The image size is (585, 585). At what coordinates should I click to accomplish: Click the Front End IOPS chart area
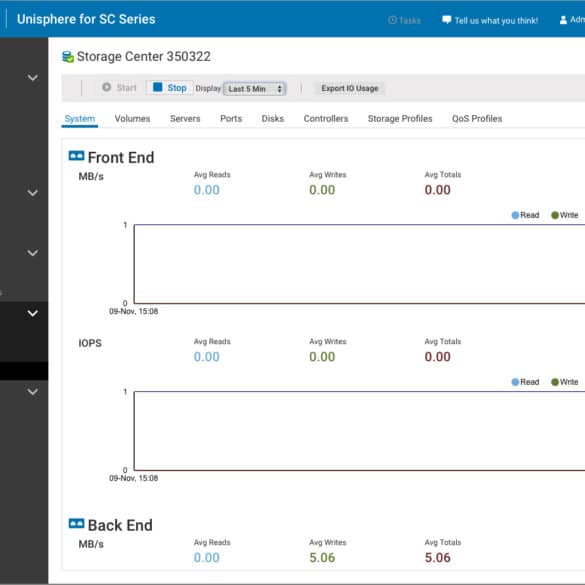(x=359, y=431)
